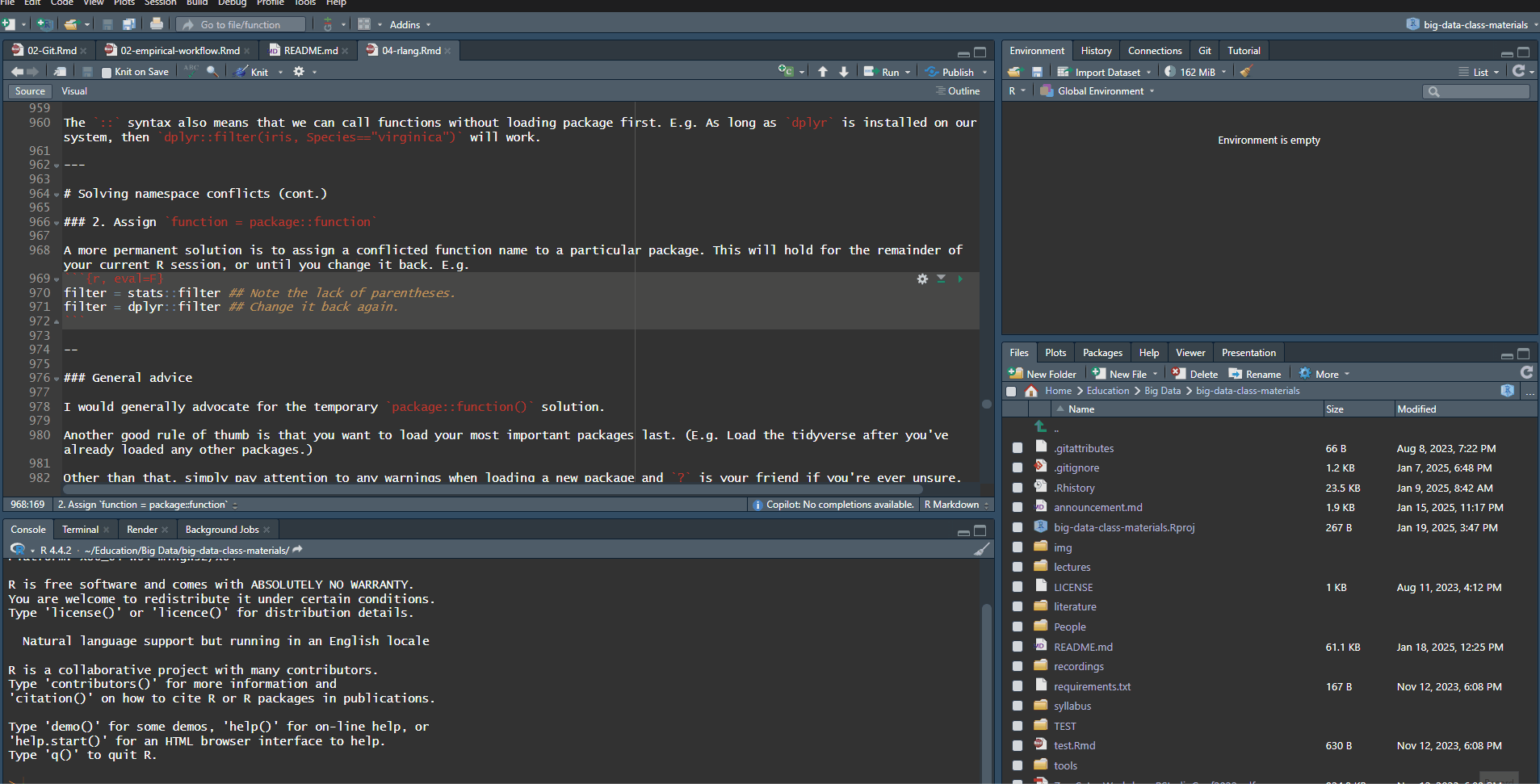Screen dimensions: 1540x784
Task: Click the Environment search field
Action: (1476, 91)
